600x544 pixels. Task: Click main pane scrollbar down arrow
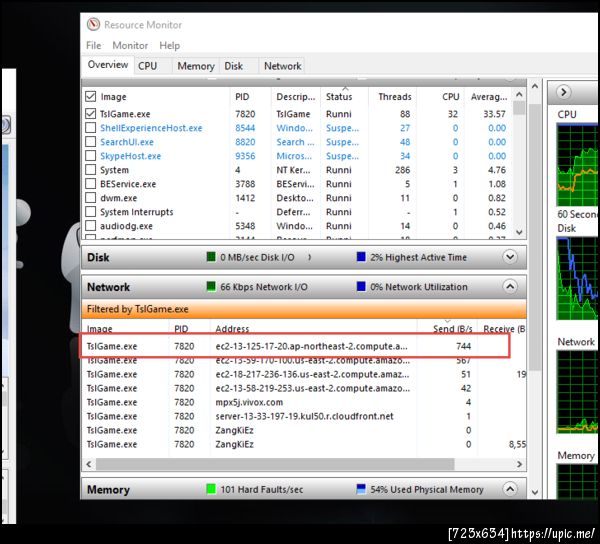point(535,492)
